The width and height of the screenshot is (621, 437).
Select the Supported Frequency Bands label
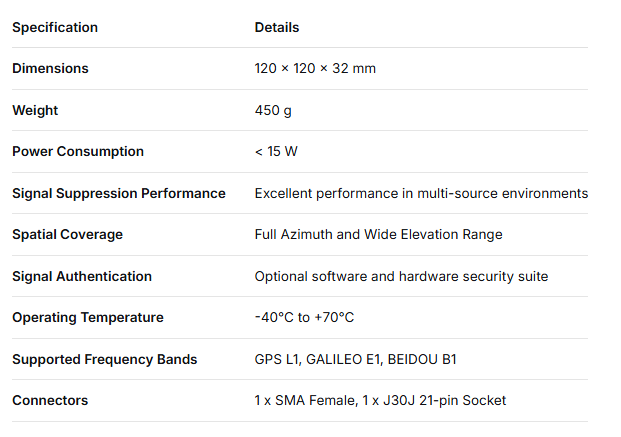(x=105, y=359)
